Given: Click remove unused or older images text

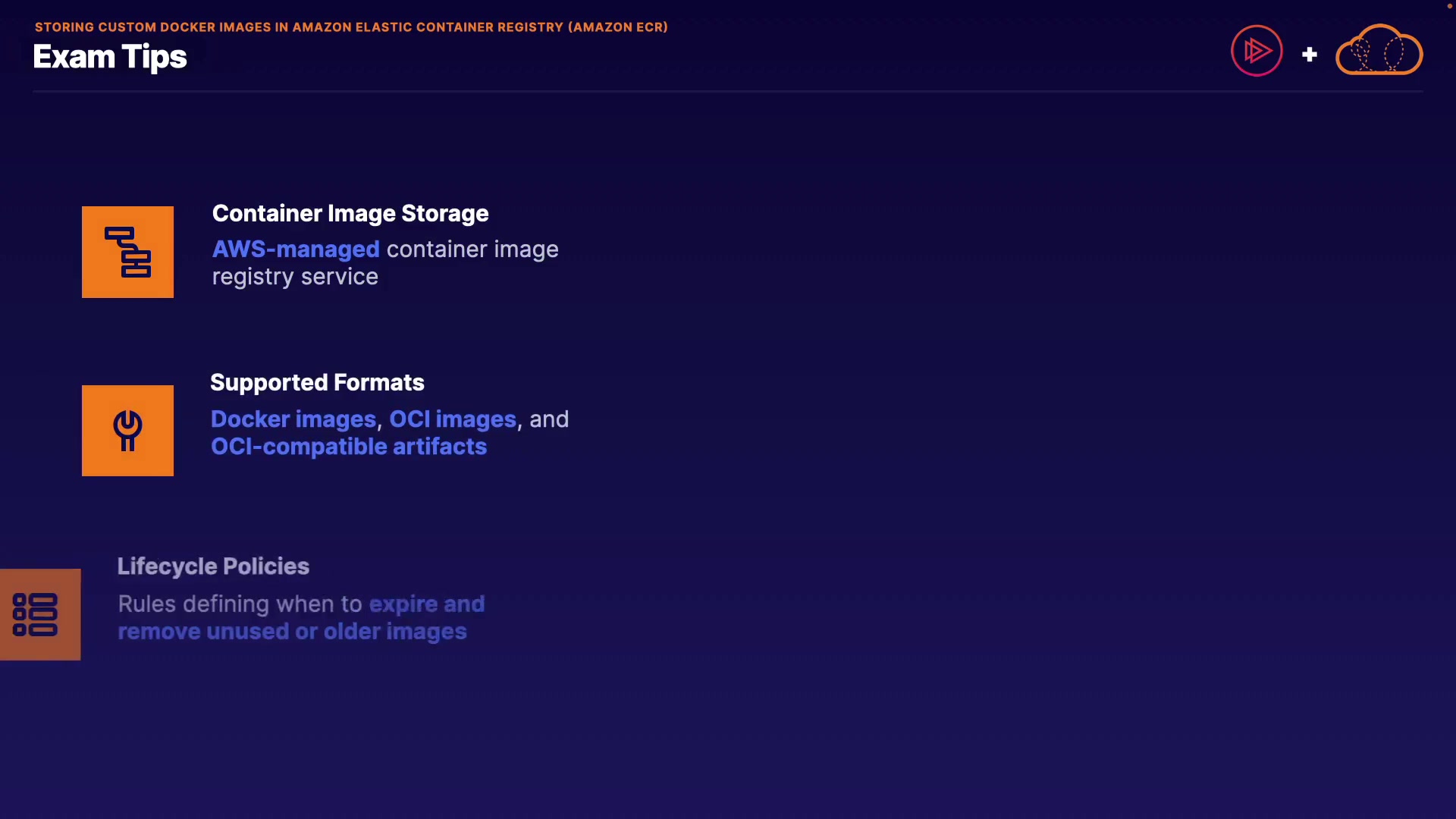Looking at the screenshot, I should coord(292,632).
